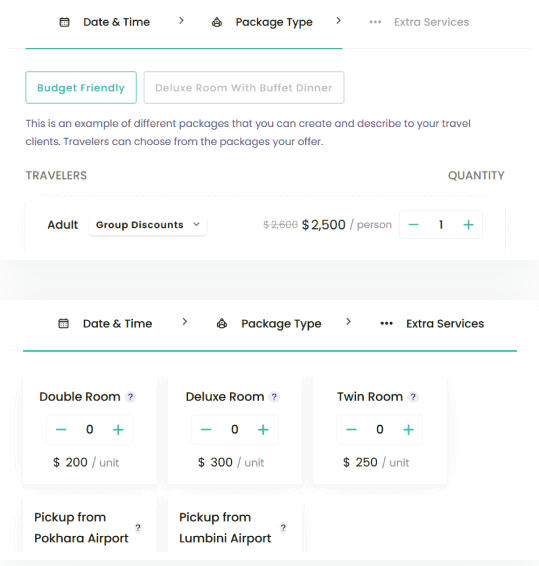The height and width of the screenshot is (566, 539).
Task: Add one Deluxe Room unit
Action: [x=263, y=430]
